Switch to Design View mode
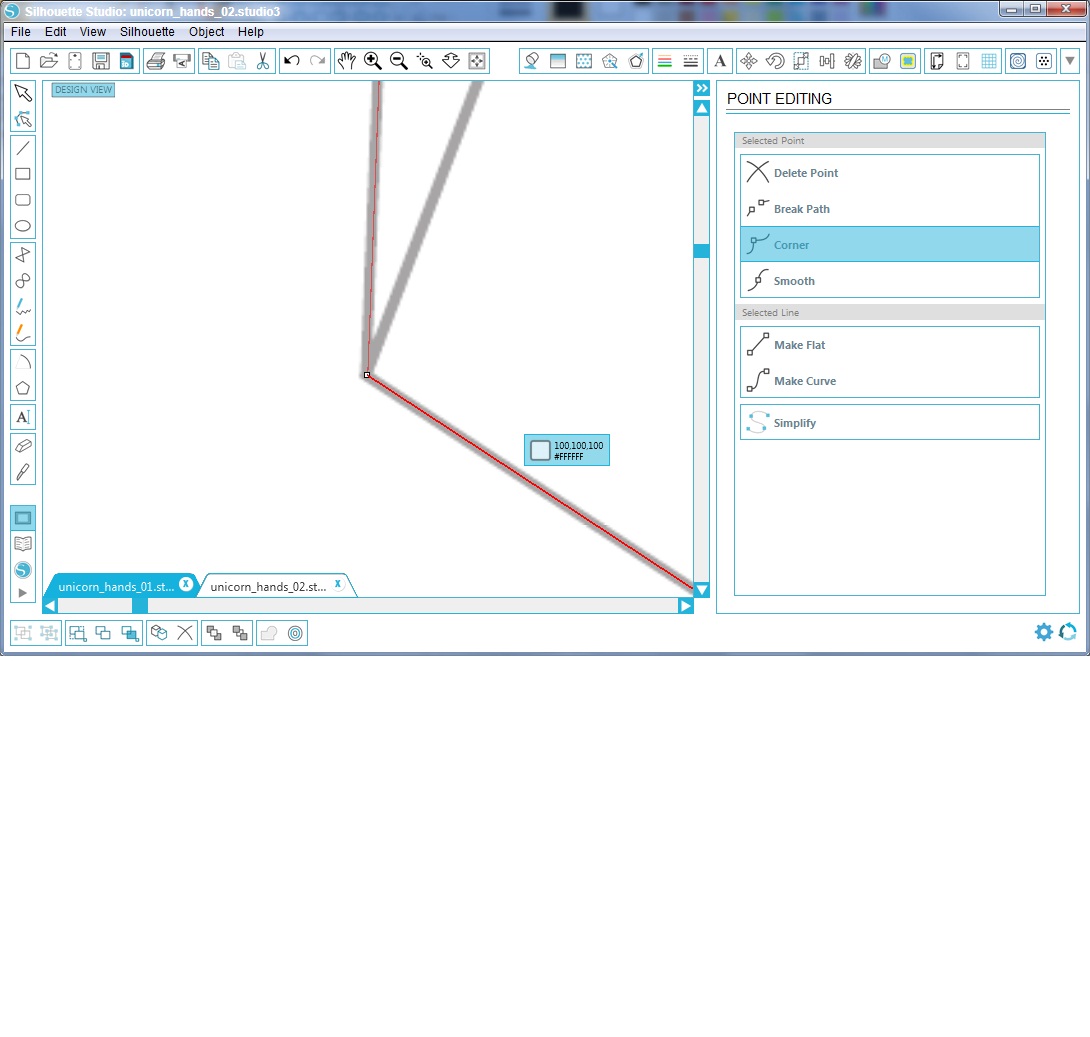 (x=23, y=518)
